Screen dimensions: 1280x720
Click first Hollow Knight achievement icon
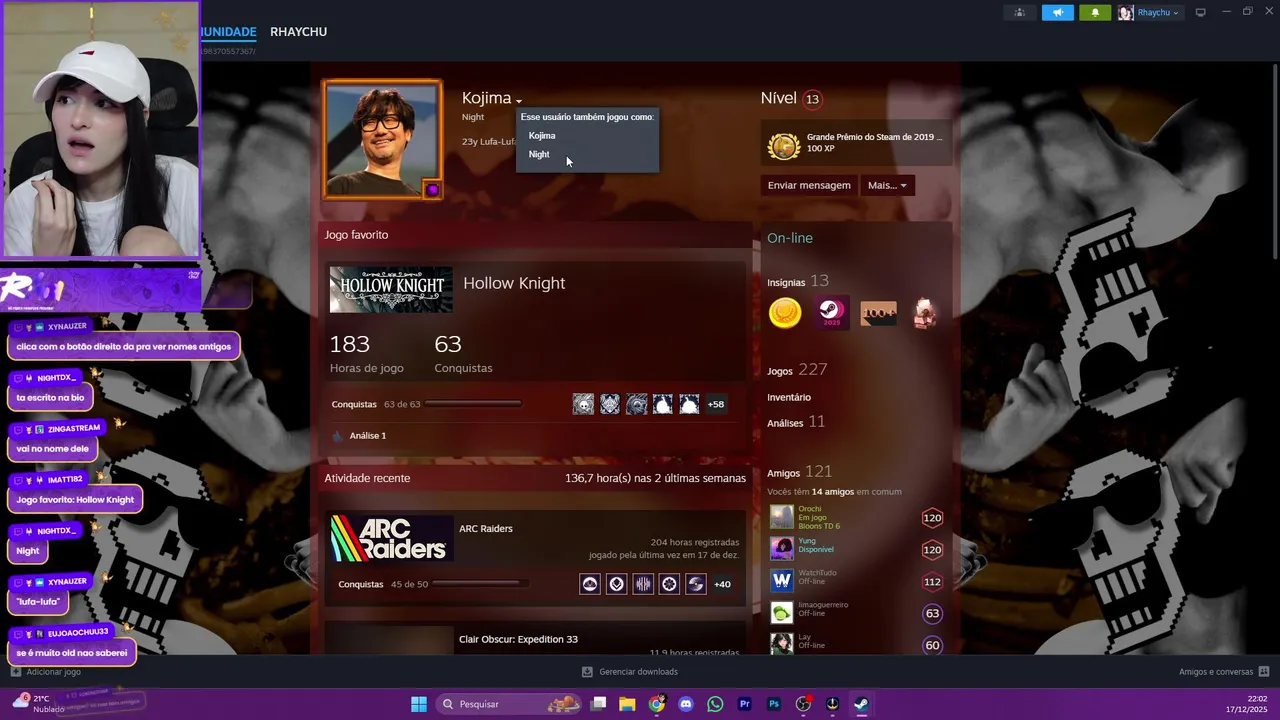[x=583, y=404]
